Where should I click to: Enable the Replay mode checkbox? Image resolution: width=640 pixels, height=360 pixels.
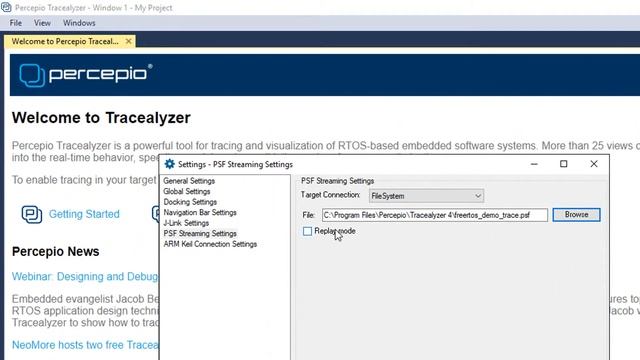(307, 231)
